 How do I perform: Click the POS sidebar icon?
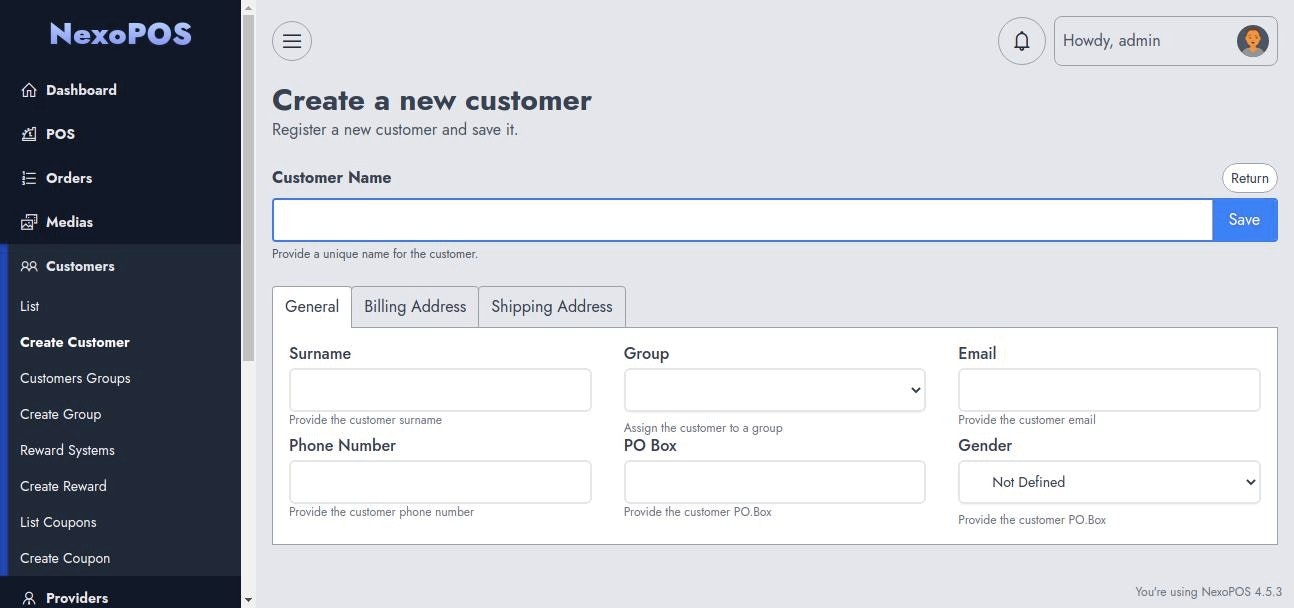click(x=29, y=134)
